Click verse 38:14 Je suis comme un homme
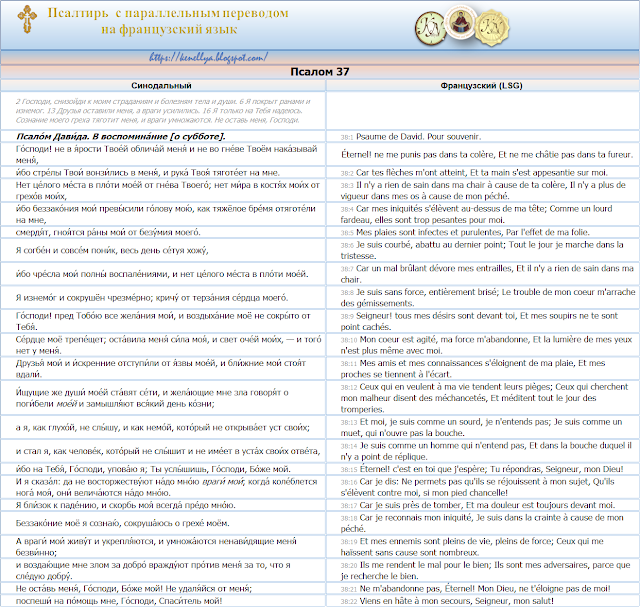The height and width of the screenshot is (607, 640). (486, 451)
